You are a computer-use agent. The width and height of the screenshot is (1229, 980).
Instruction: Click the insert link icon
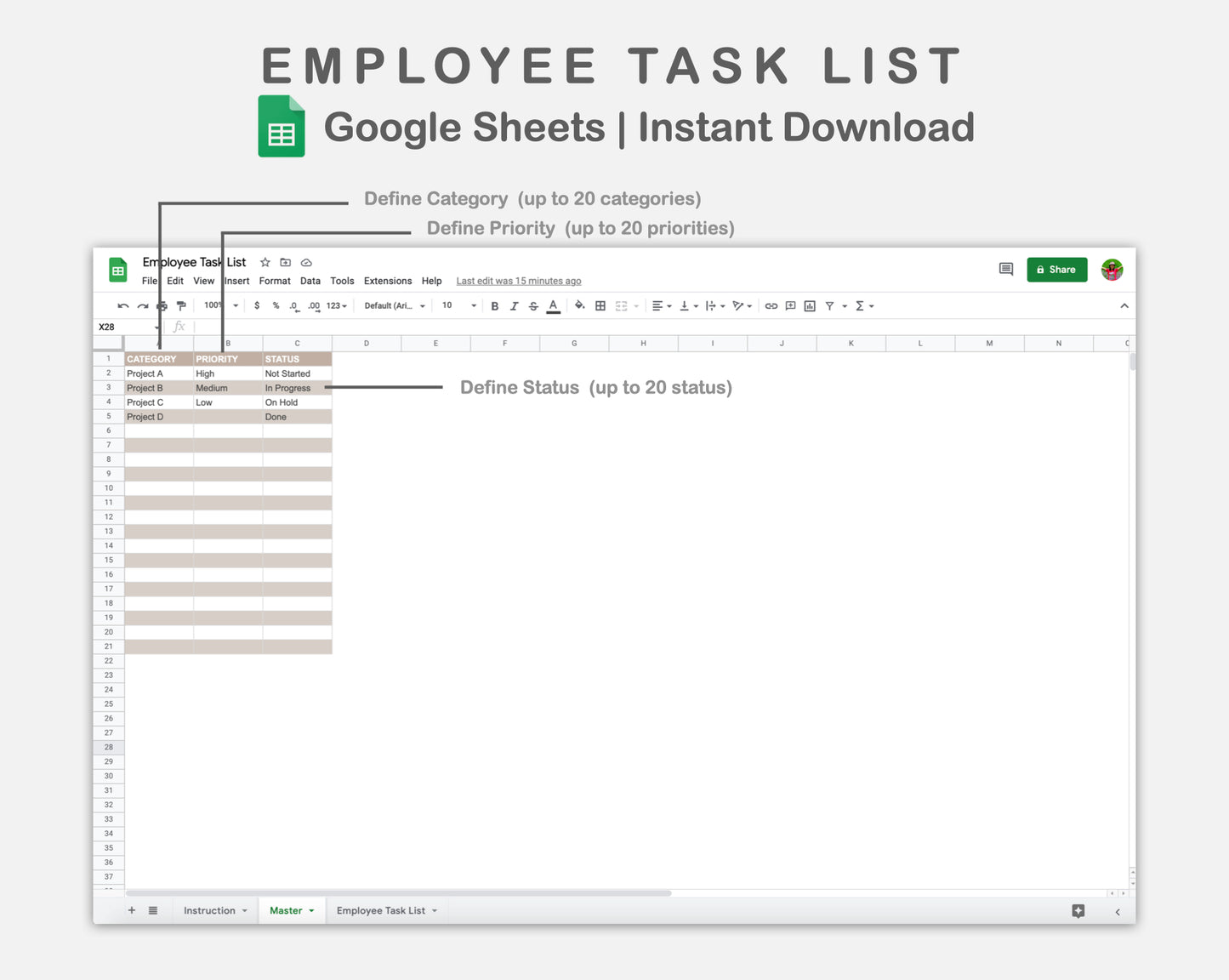[x=771, y=306]
